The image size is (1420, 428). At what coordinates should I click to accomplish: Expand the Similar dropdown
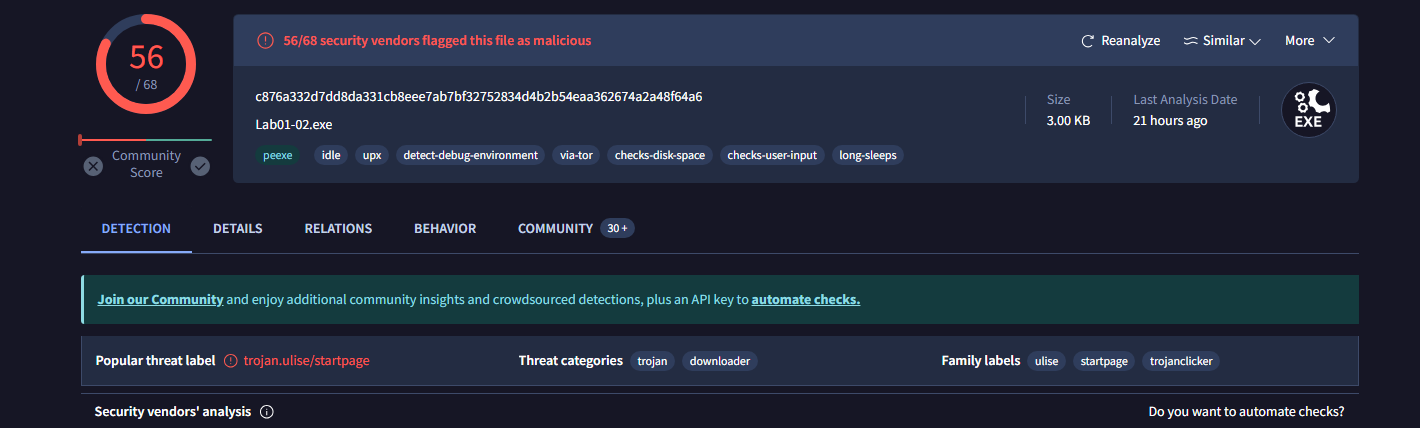point(1222,41)
